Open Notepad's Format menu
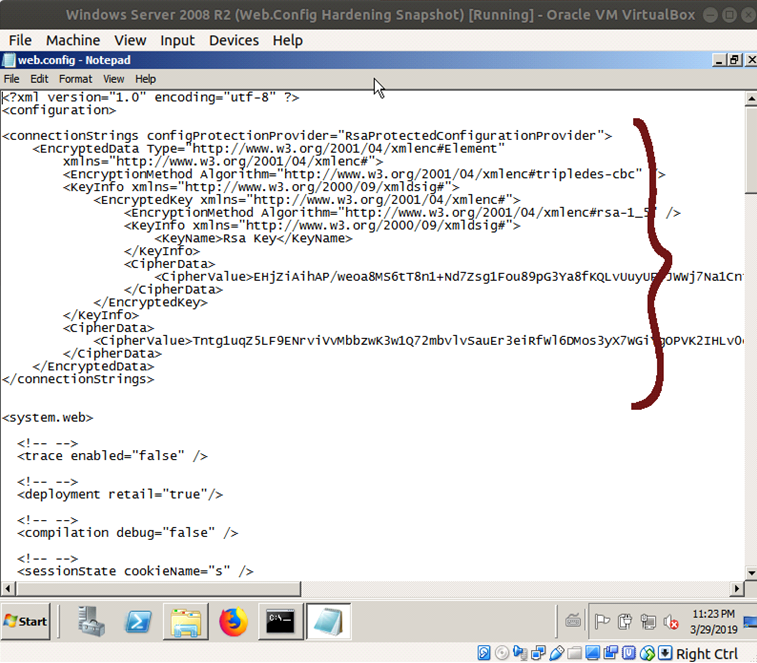Image resolution: width=757 pixels, height=663 pixels. coord(75,79)
